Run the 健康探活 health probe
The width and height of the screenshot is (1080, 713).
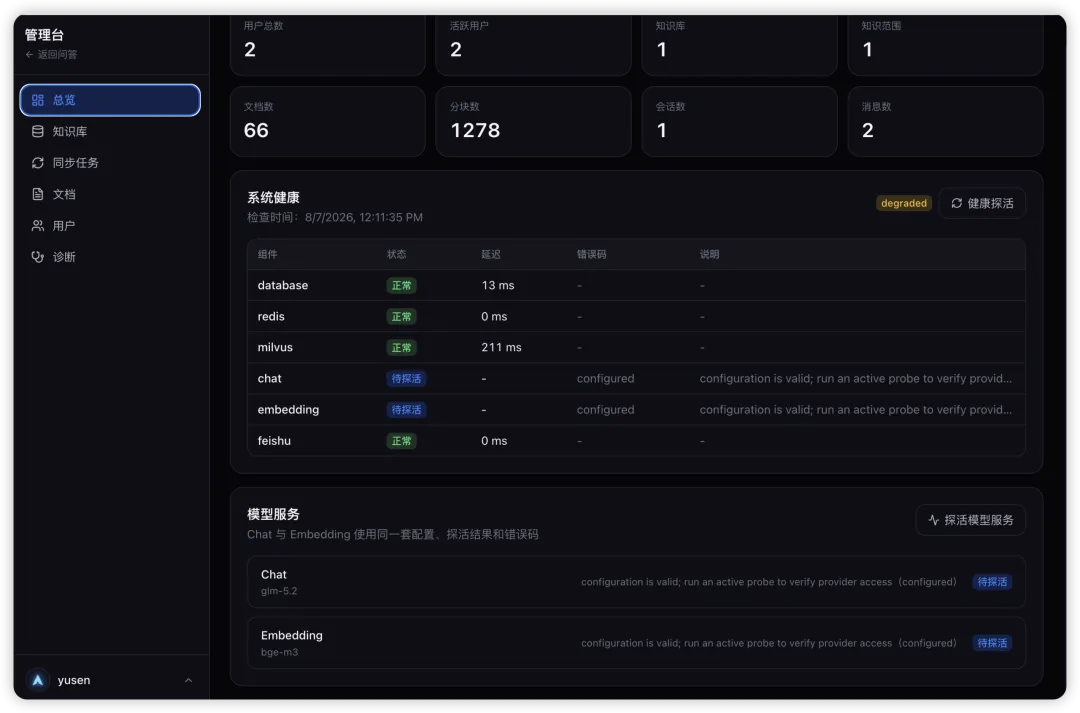pos(982,203)
